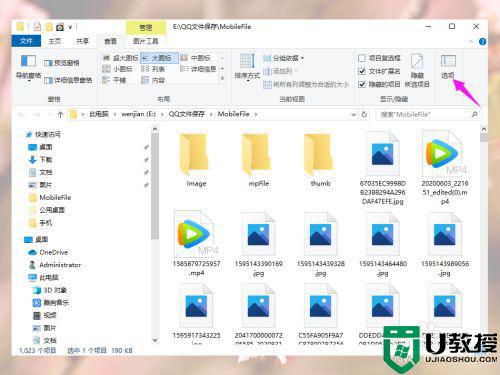Click the Up directory arrow
This screenshot has width=500, height=375.
(60, 115)
